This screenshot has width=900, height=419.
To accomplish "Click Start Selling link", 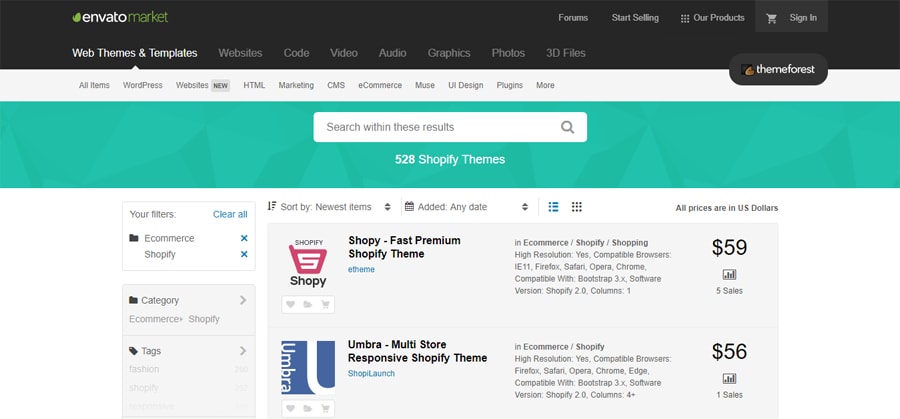I will coord(635,18).
